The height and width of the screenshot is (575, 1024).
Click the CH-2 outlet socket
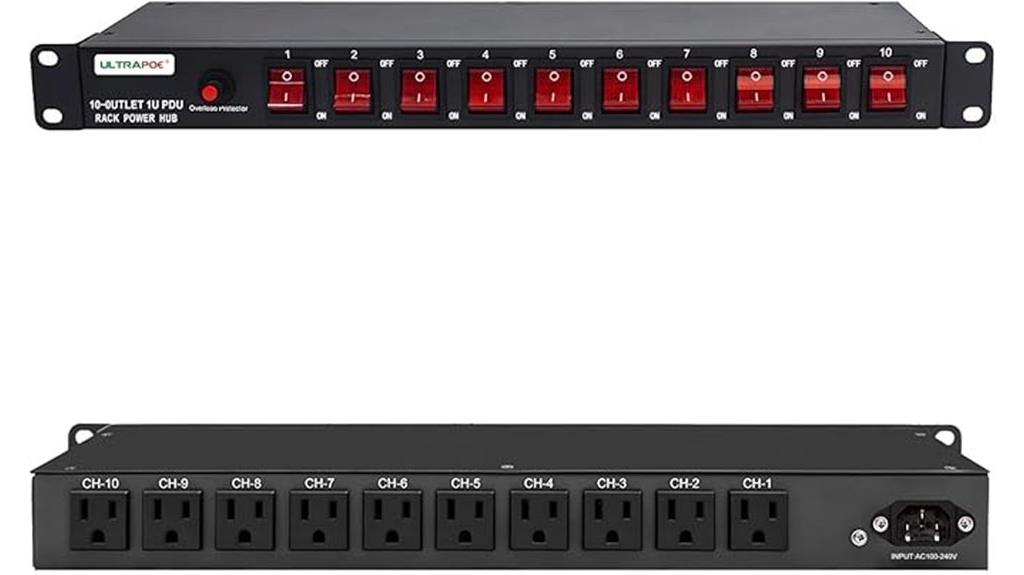[x=685, y=521]
